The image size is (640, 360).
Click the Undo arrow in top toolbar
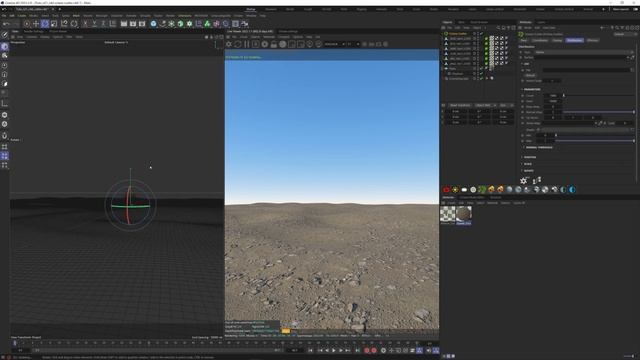coord(7,24)
